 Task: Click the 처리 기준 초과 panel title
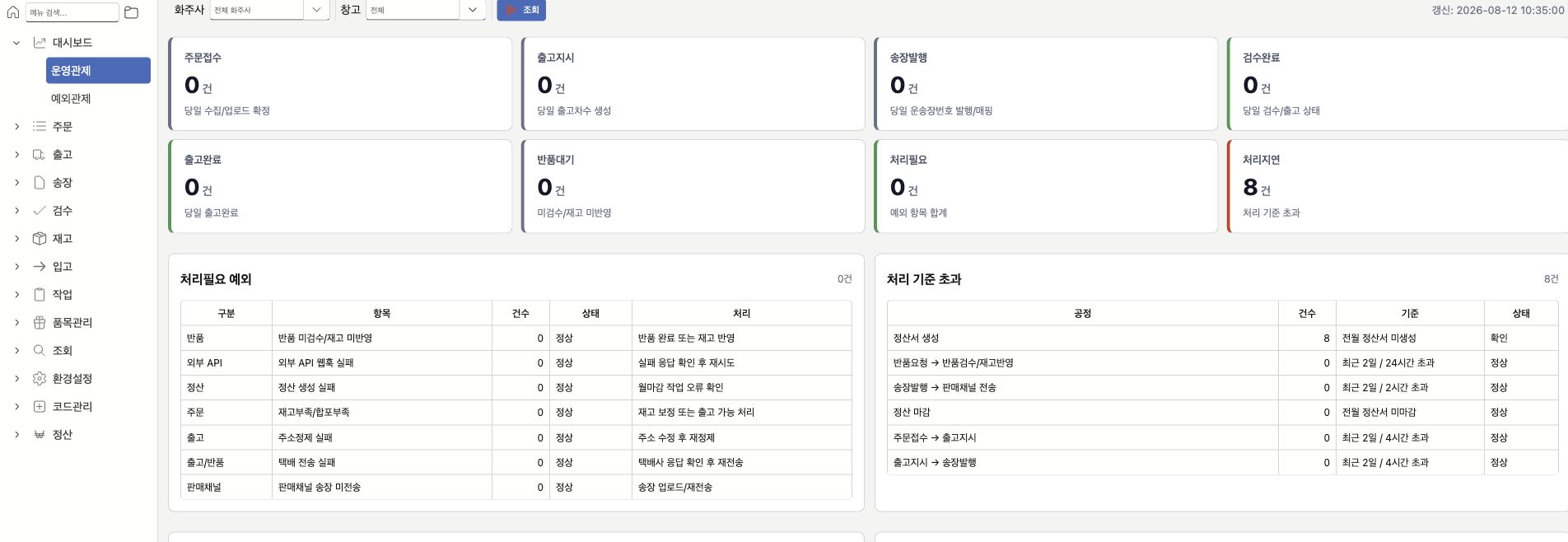[x=924, y=279]
